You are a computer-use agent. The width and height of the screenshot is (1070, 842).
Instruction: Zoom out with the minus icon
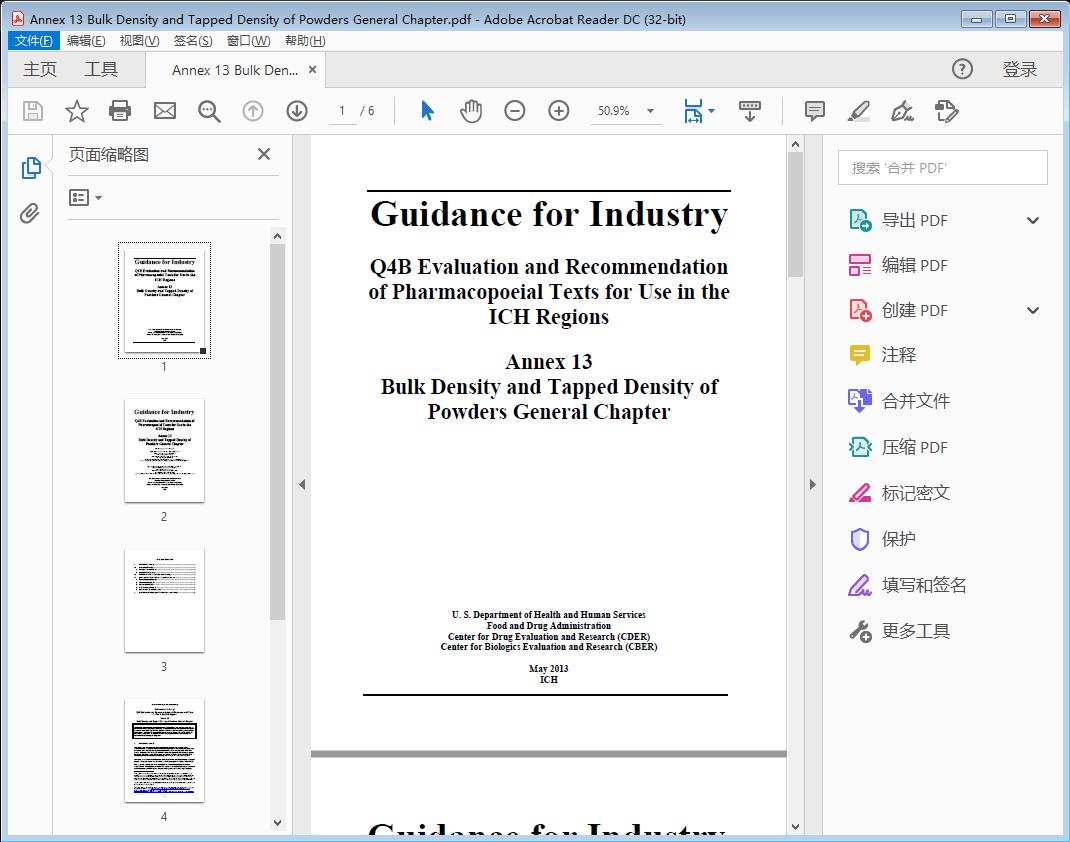[x=514, y=110]
